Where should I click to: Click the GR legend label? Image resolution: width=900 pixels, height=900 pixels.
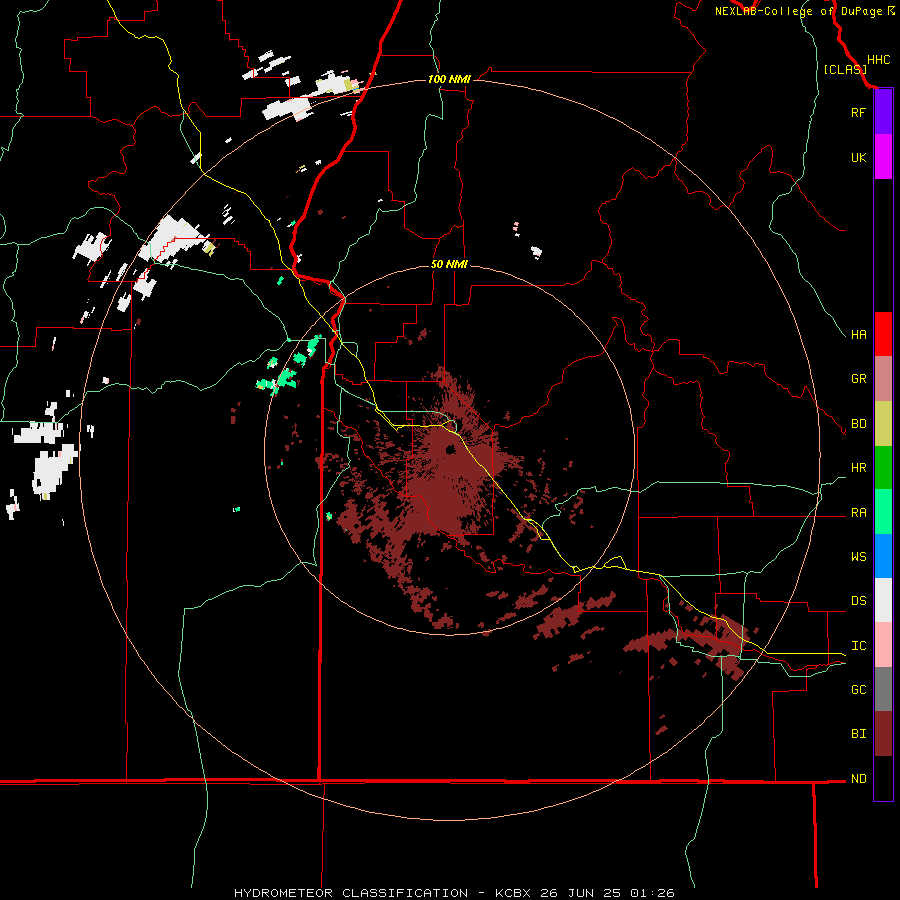coord(858,379)
